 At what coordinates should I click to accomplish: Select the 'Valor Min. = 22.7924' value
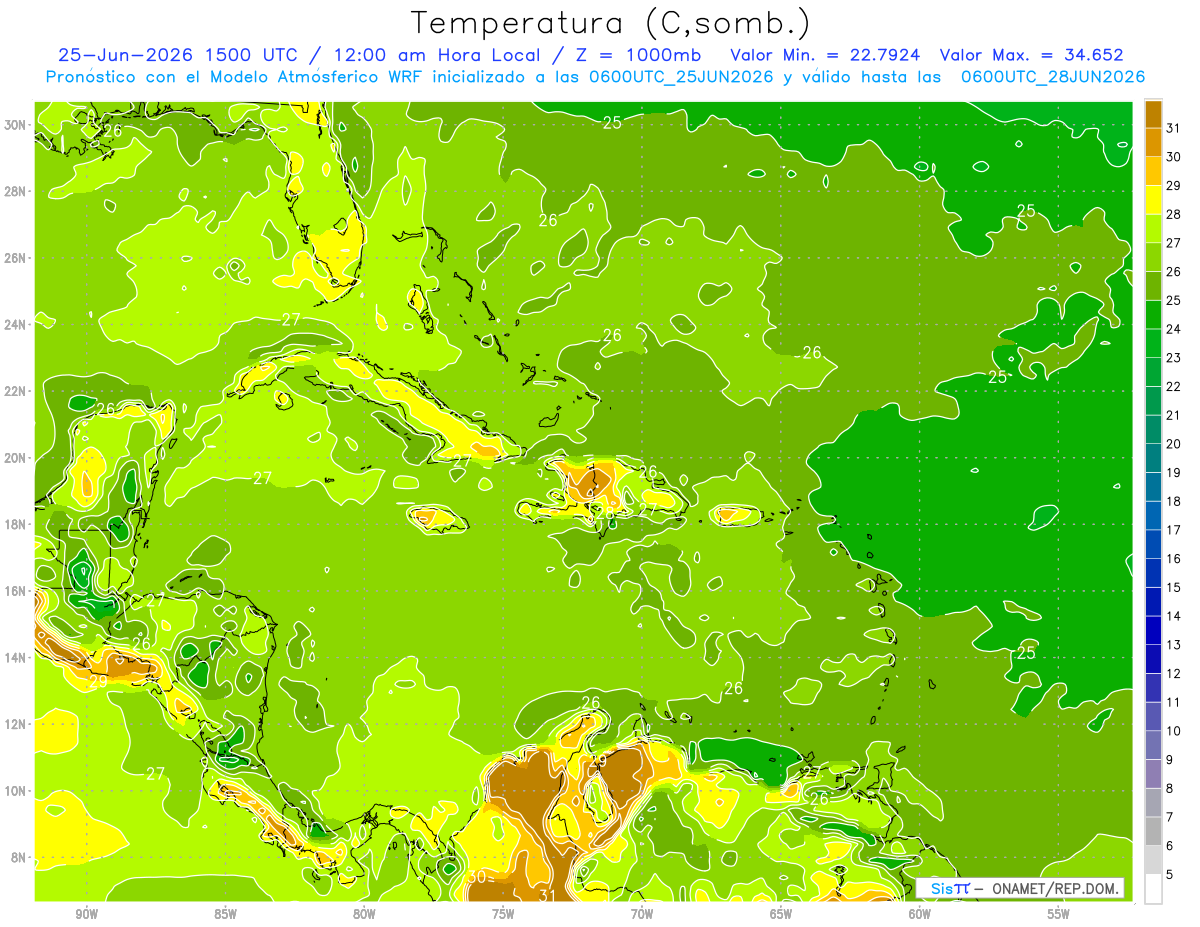pos(825,55)
